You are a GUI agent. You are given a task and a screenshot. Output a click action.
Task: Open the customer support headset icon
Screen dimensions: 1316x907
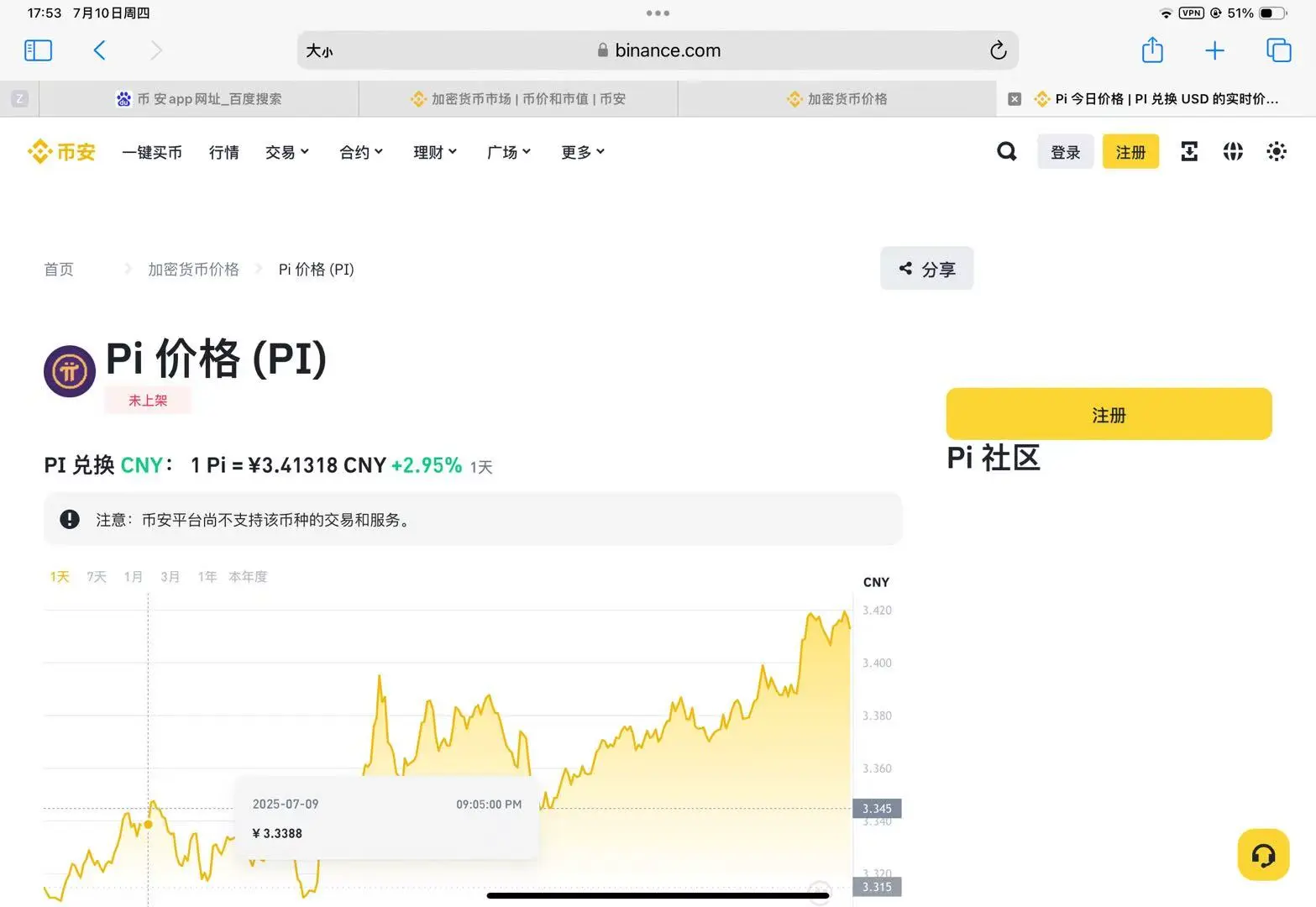(1263, 855)
